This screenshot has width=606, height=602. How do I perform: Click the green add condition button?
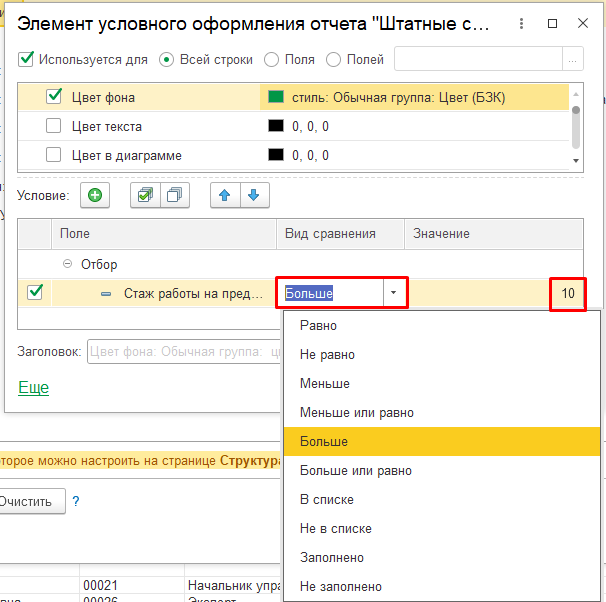pos(95,196)
